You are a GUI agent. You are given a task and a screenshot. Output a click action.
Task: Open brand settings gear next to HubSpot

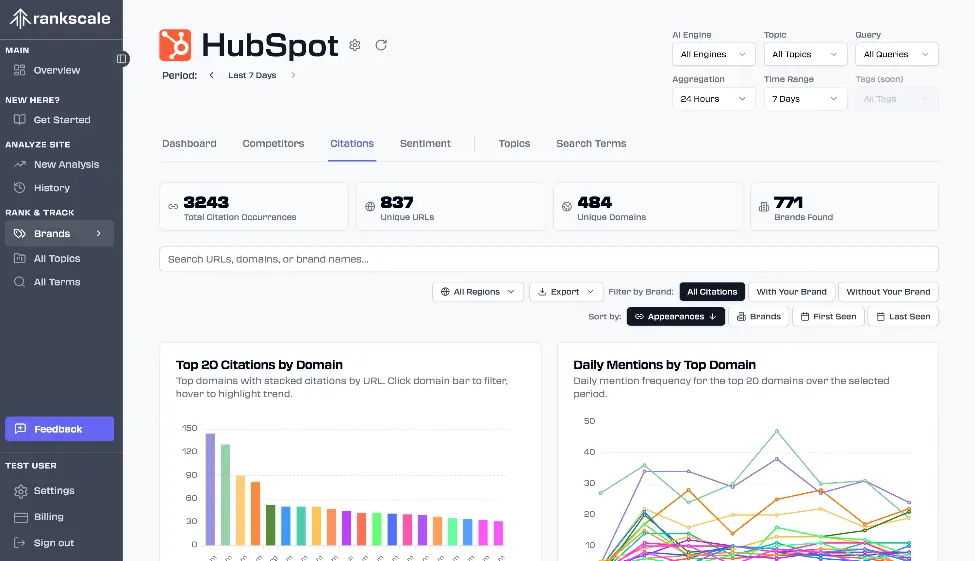point(354,45)
